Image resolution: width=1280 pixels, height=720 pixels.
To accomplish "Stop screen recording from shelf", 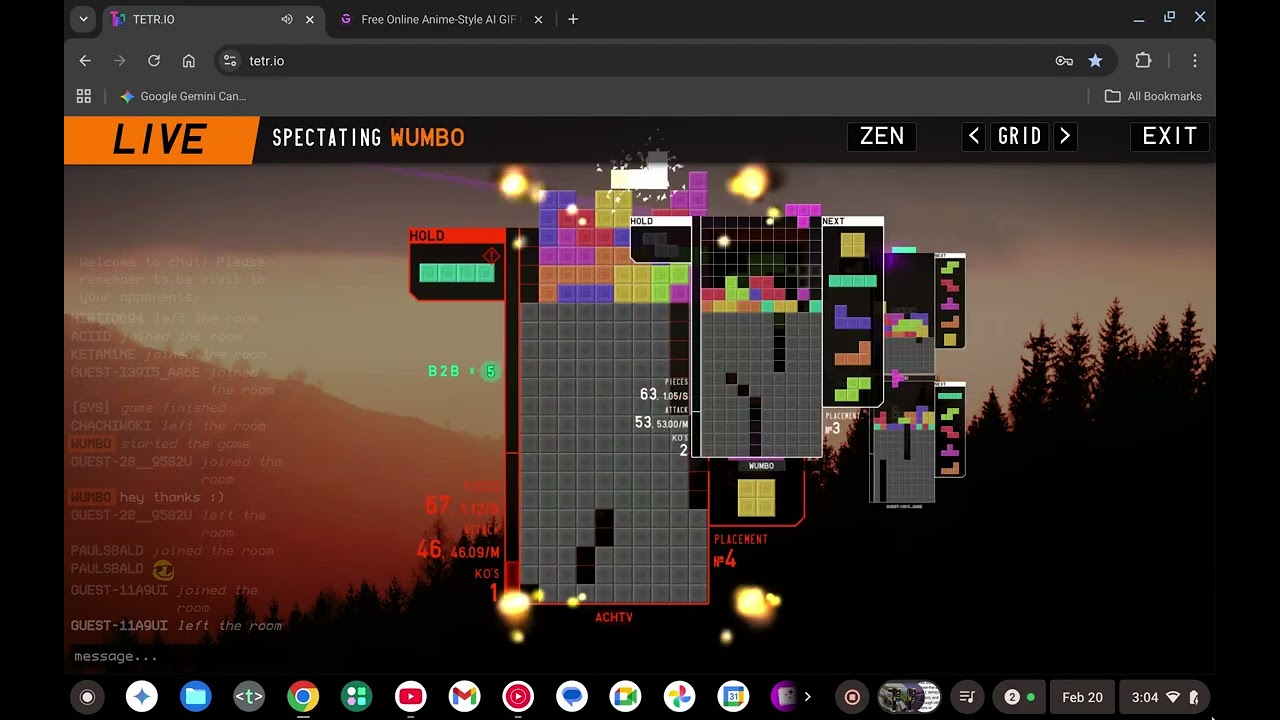I will [852, 697].
